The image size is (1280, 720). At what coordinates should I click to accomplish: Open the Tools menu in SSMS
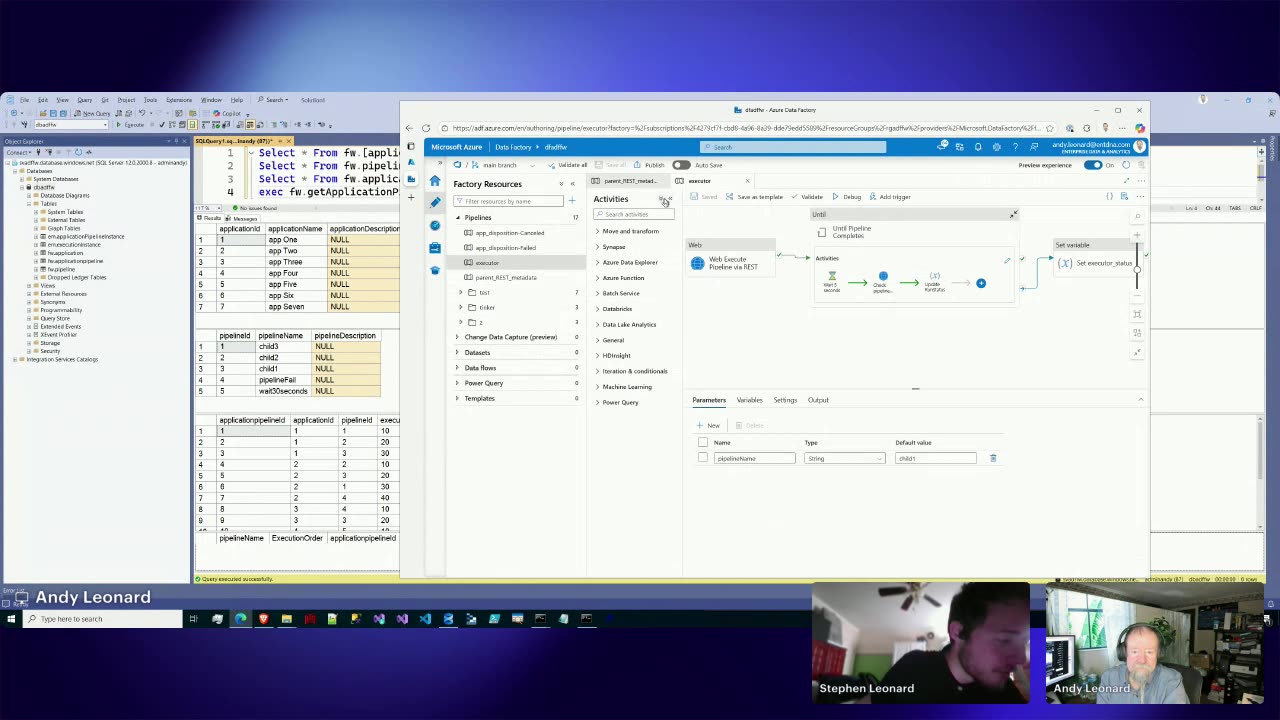pyautogui.click(x=150, y=100)
